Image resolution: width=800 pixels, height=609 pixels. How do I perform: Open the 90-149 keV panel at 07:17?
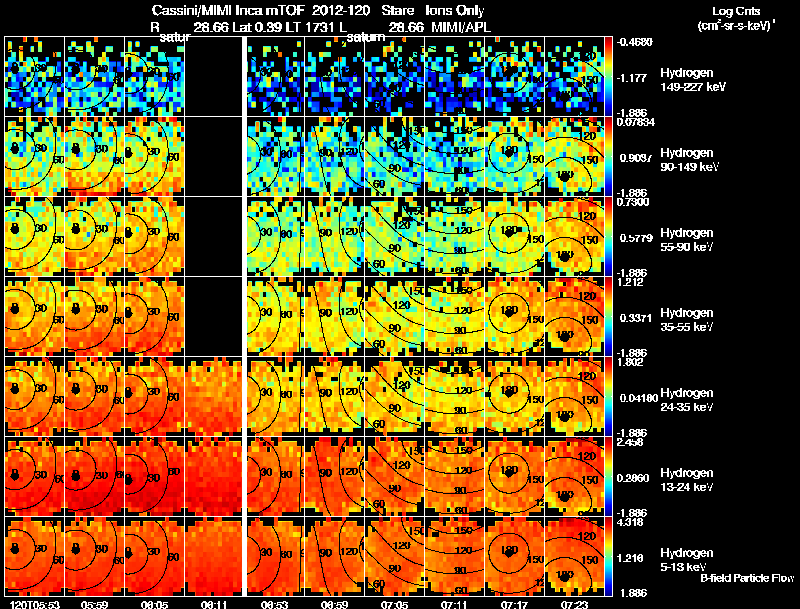pyautogui.click(x=515, y=156)
